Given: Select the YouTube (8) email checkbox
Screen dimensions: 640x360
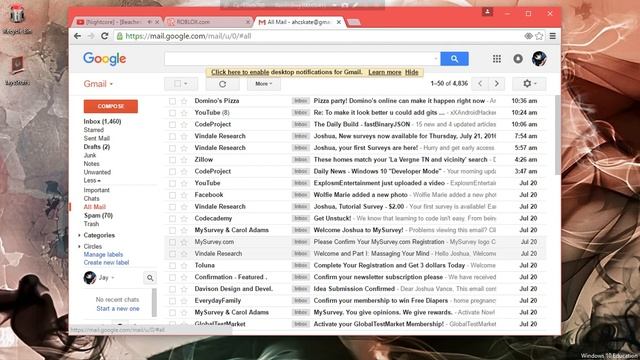Looking at the screenshot, I should tap(172, 113).
